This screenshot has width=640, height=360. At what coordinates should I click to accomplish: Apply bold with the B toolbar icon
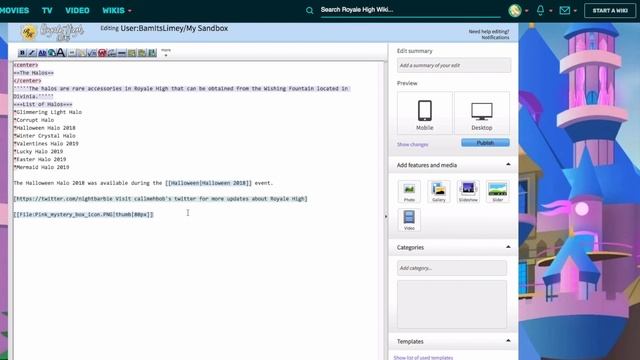[x=22, y=53]
